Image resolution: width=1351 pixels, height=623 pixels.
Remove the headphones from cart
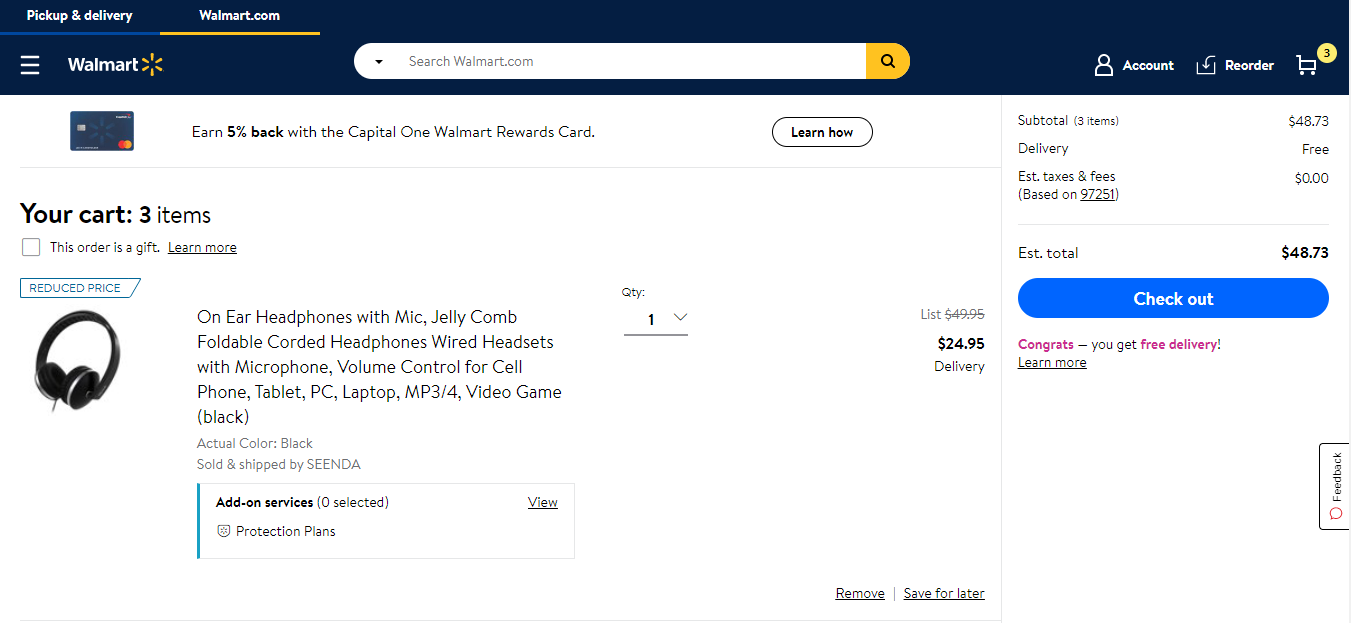tap(860, 593)
